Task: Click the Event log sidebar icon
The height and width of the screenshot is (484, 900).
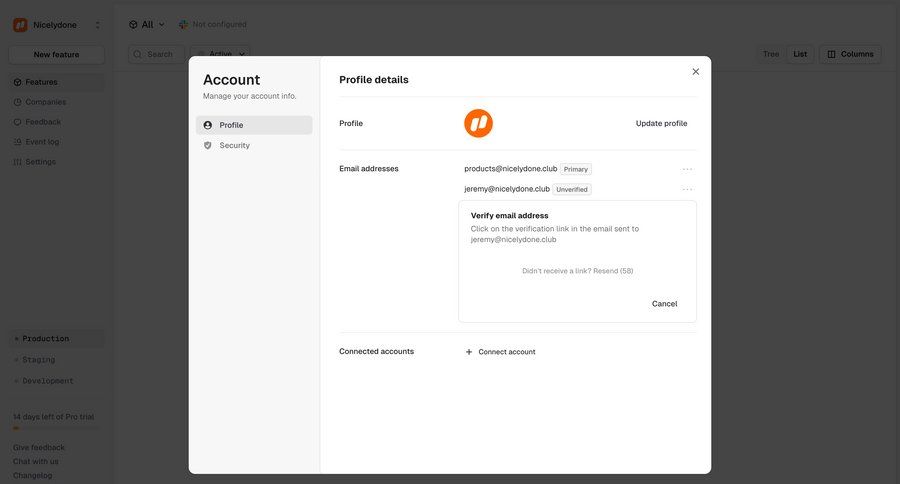Action: point(17,142)
